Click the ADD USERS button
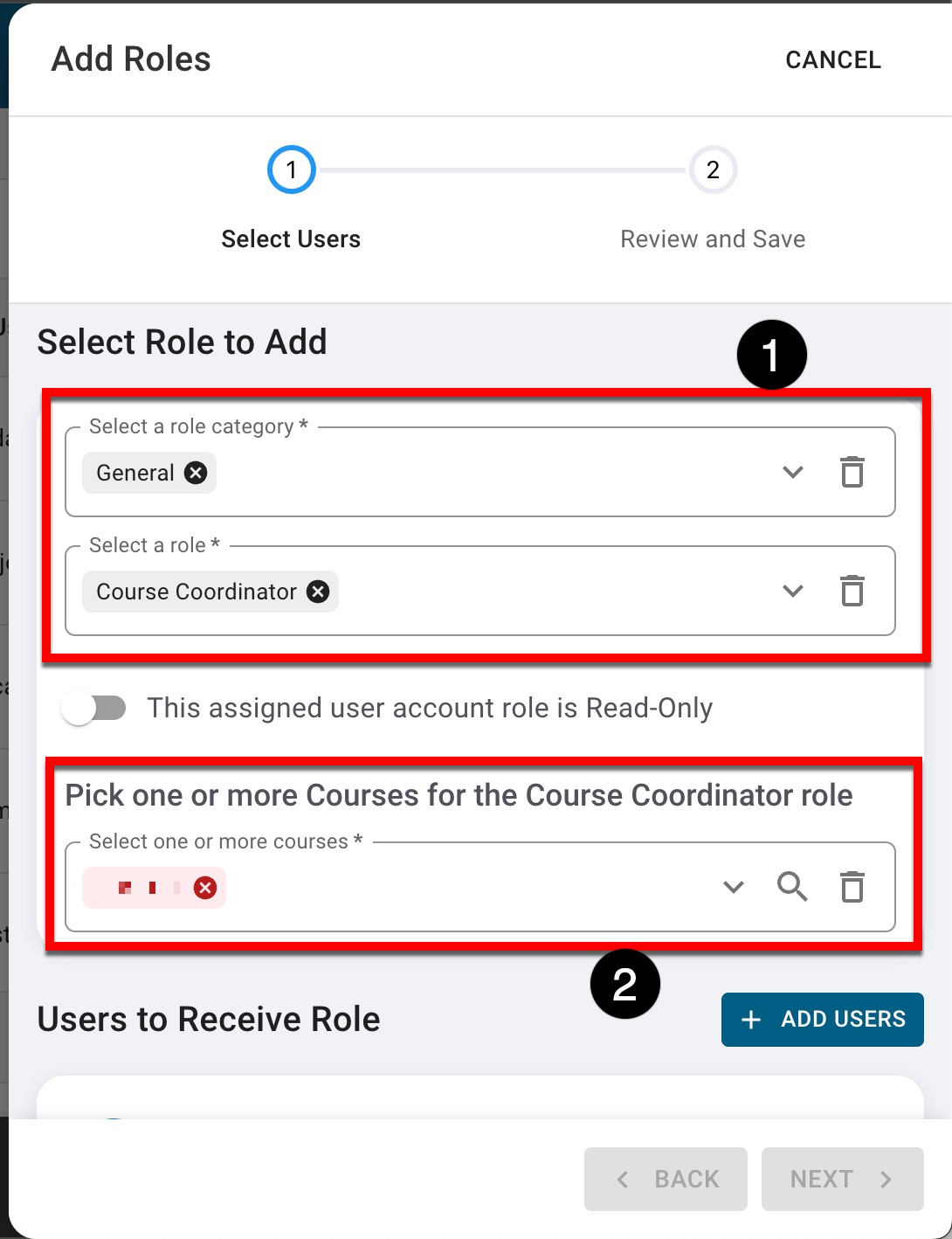This screenshot has width=952, height=1239. tap(822, 1020)
